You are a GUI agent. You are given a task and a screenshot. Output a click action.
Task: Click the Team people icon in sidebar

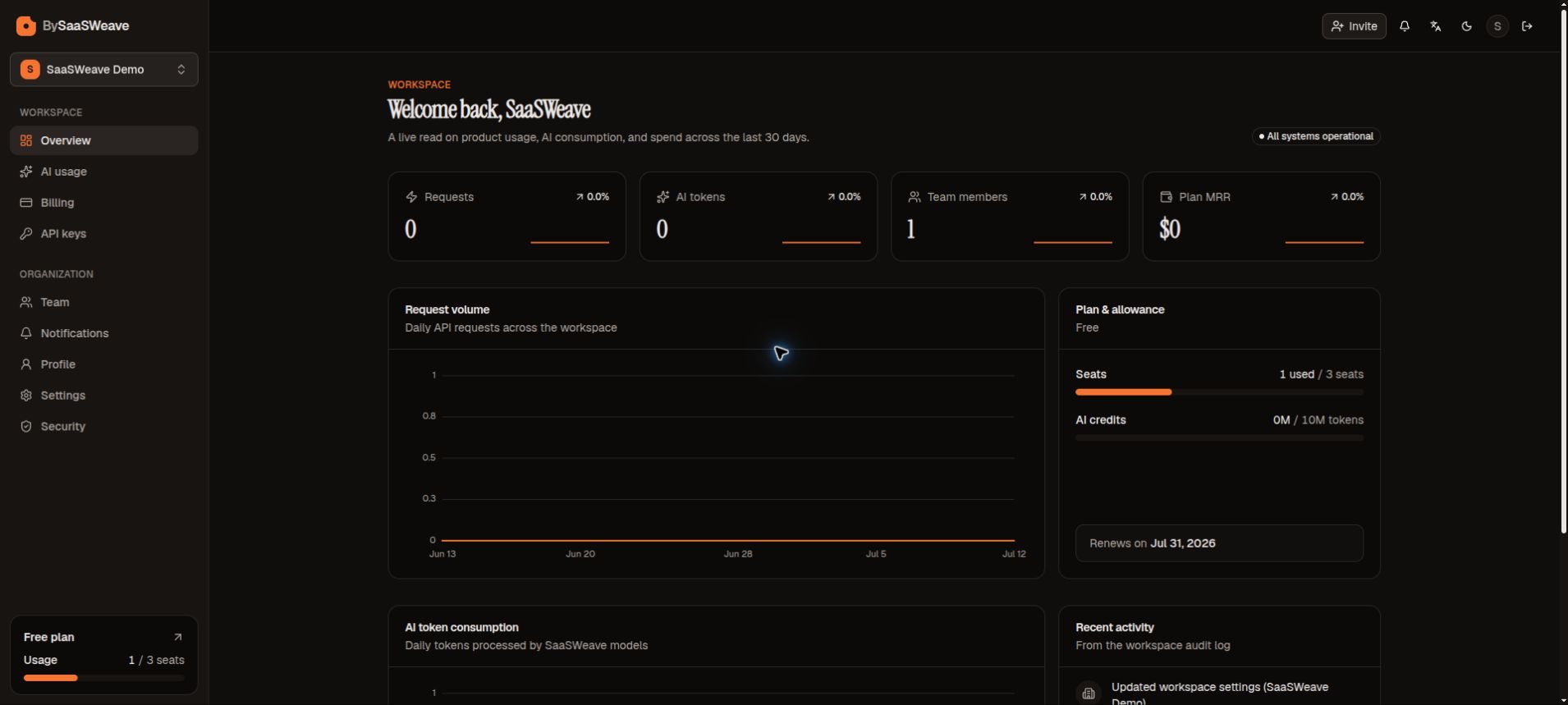(x=26, y=302)
